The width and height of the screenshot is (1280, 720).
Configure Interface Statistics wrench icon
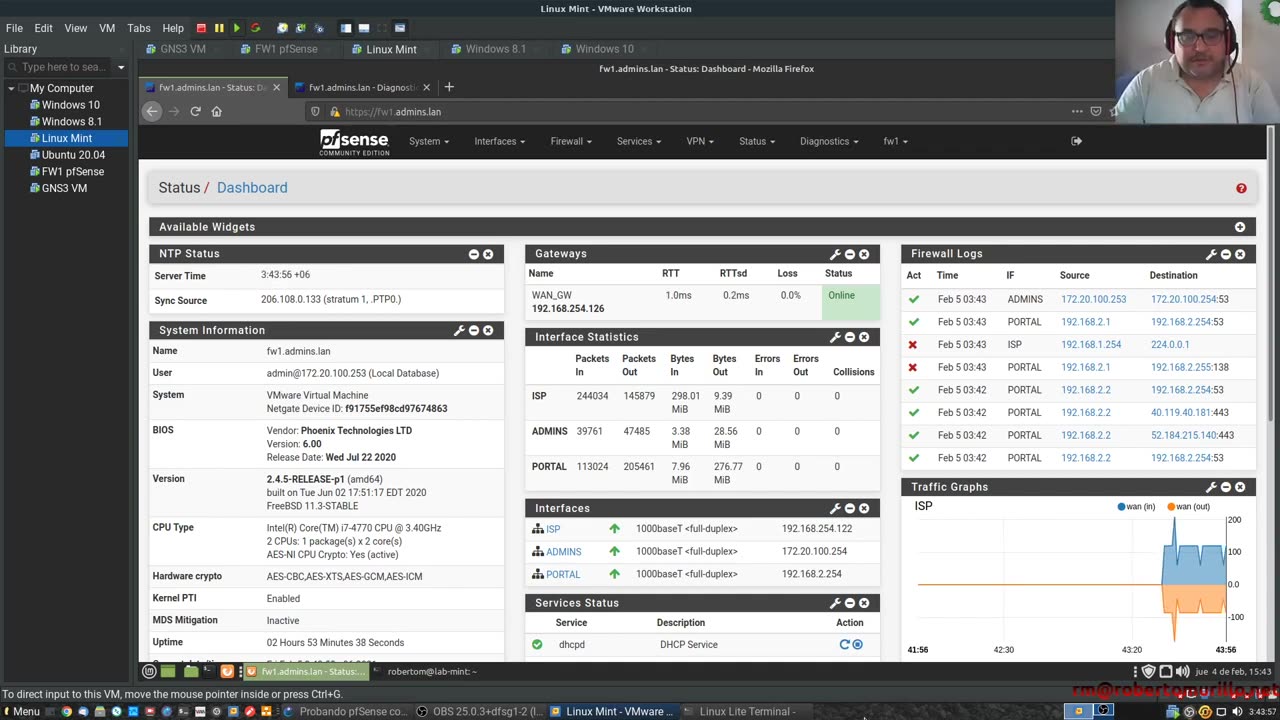[x=835, y=337]
